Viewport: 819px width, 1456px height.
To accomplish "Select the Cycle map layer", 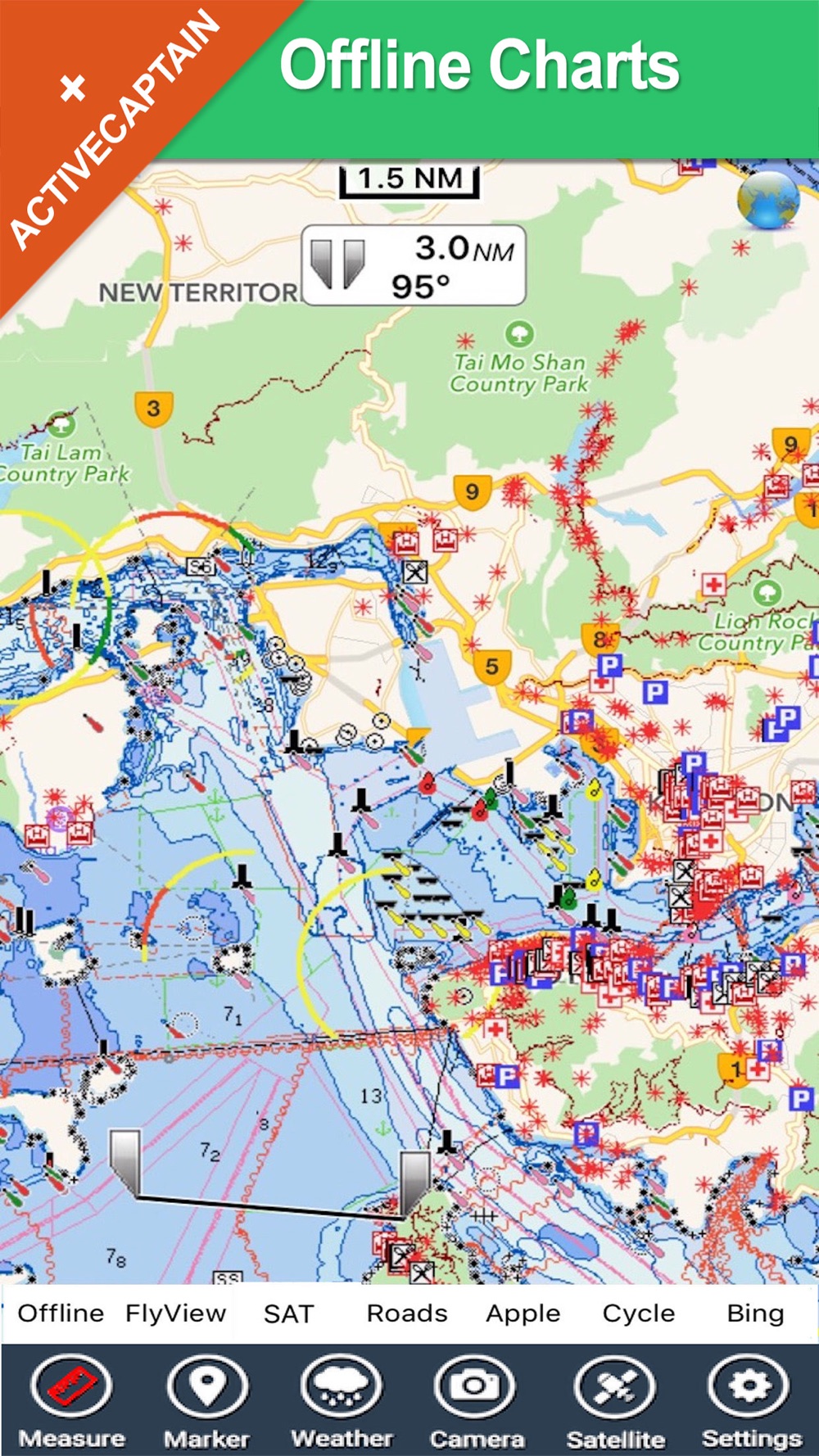I will click(x=639, y=1314).
